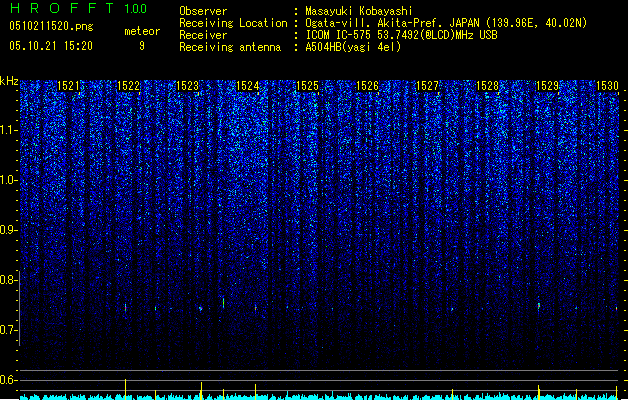The image size is (629, 400).
Task: Click the 1526 time marker
Action: pyautogui.click(x=367, y=86)
